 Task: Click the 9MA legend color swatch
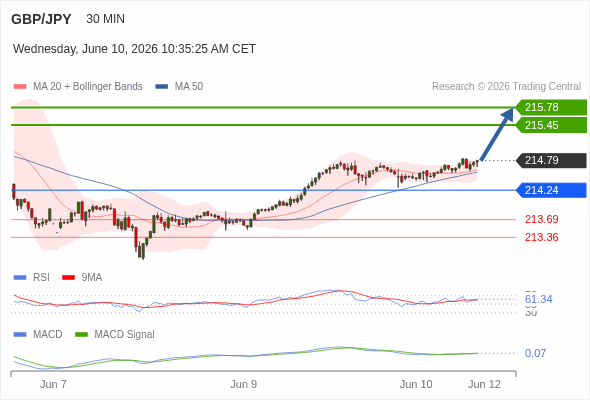(x=68, y=278)
